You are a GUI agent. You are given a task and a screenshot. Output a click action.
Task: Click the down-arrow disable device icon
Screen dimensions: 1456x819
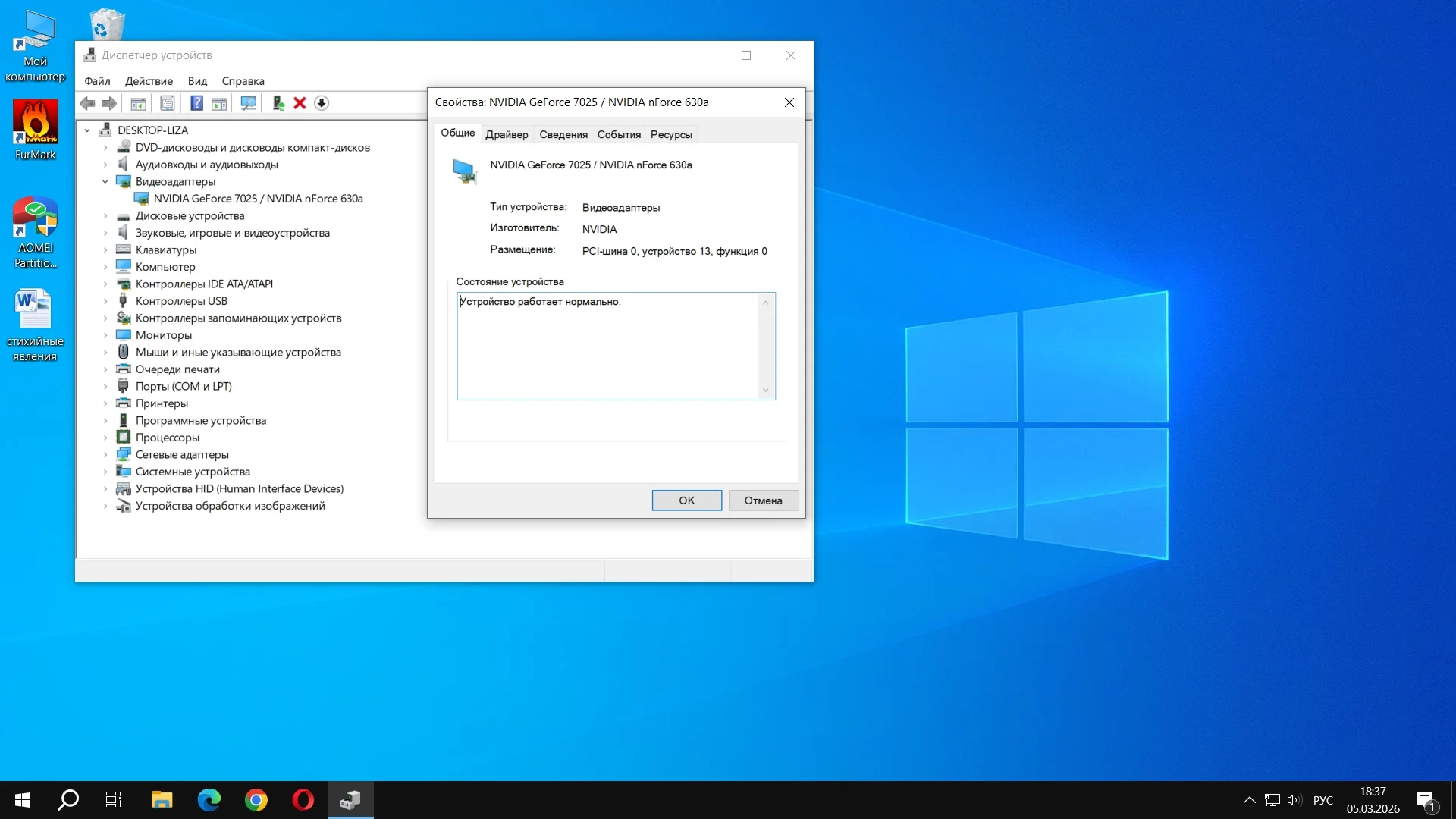[322, 103]
